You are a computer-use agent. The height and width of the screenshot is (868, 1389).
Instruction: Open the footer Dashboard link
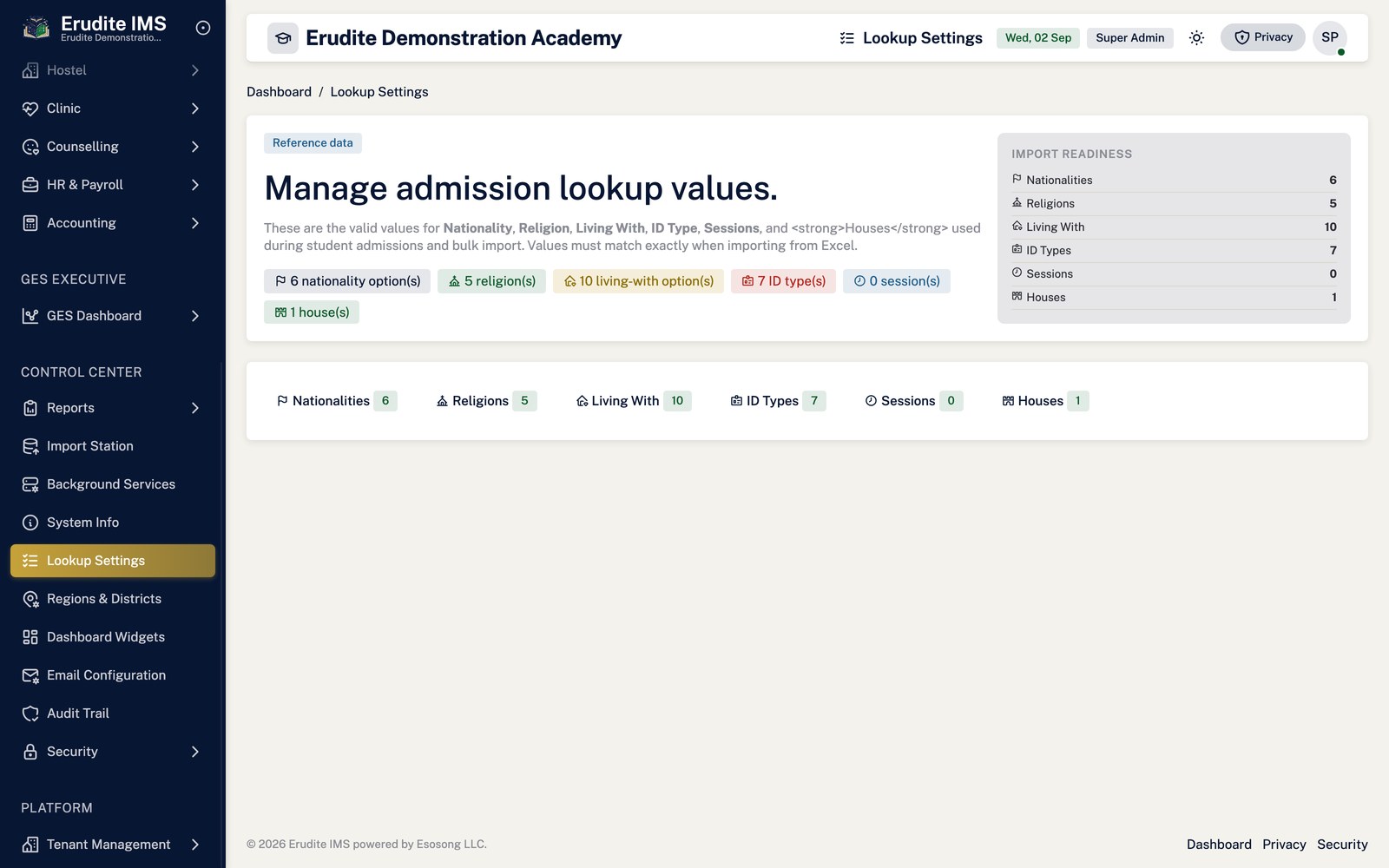[x=1219, y=845]
